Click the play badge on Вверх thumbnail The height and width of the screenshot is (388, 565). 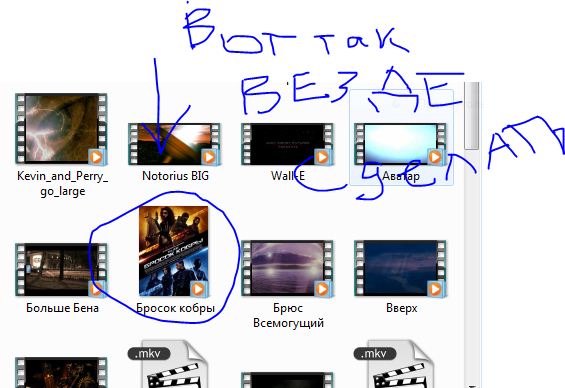click(x=436, y=289)
